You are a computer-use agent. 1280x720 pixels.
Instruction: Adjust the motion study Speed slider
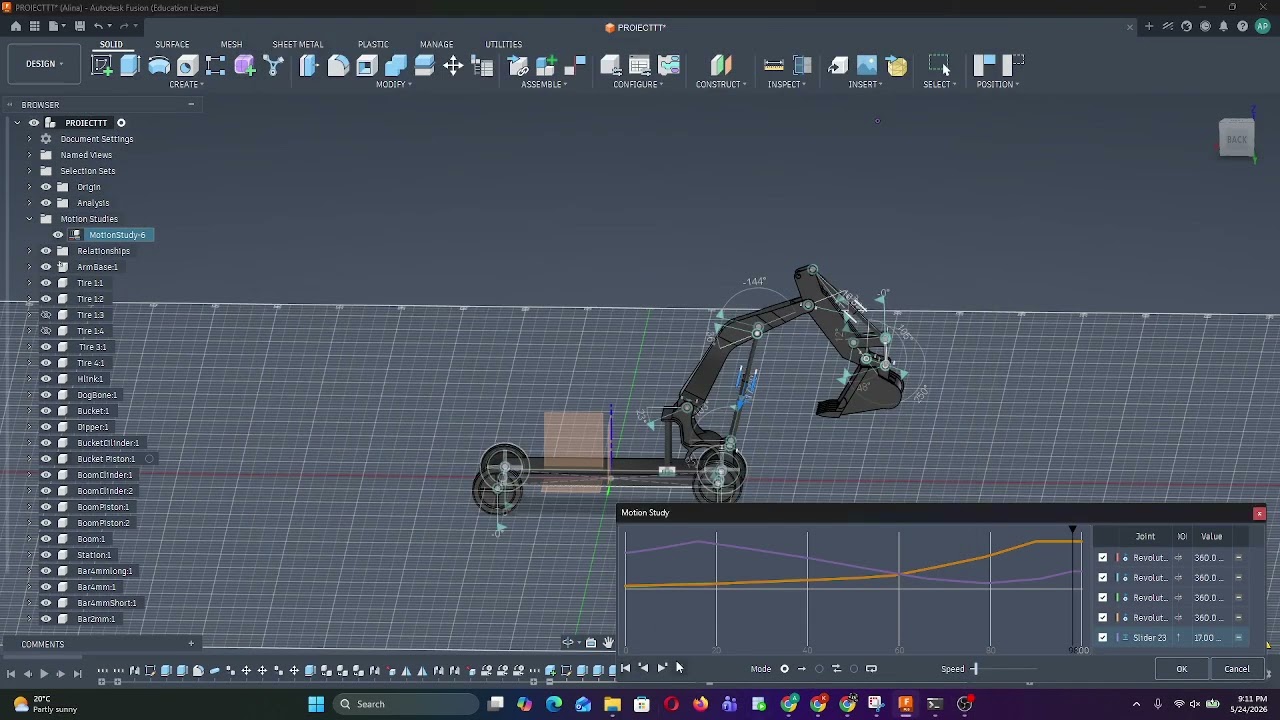coord(975,669)
